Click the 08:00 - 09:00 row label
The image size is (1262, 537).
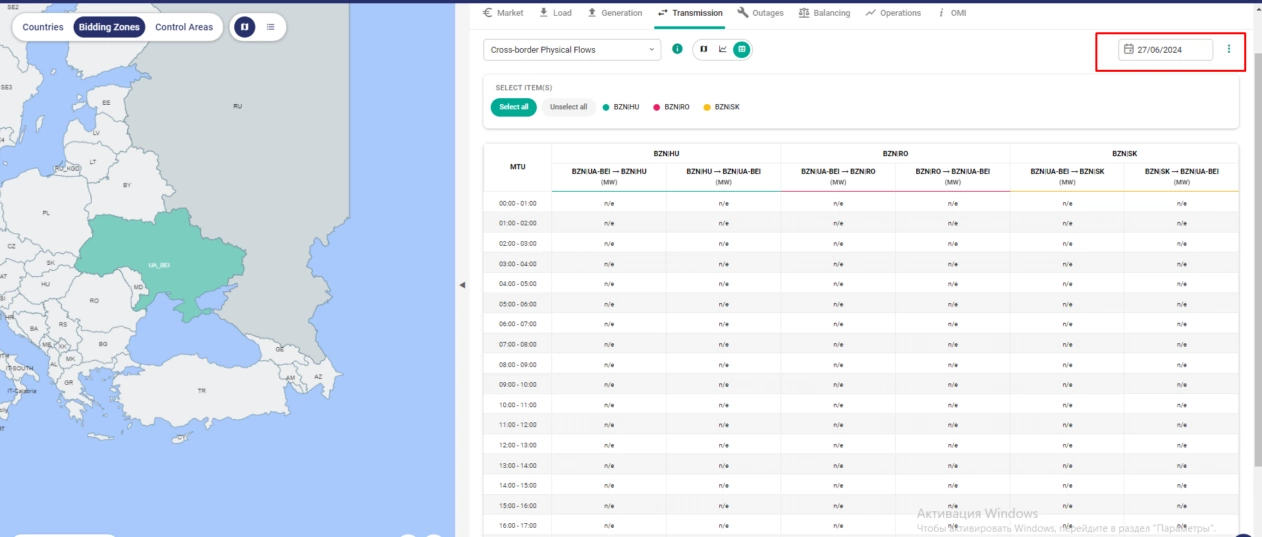pyautogui.click(x=517, y=364)
